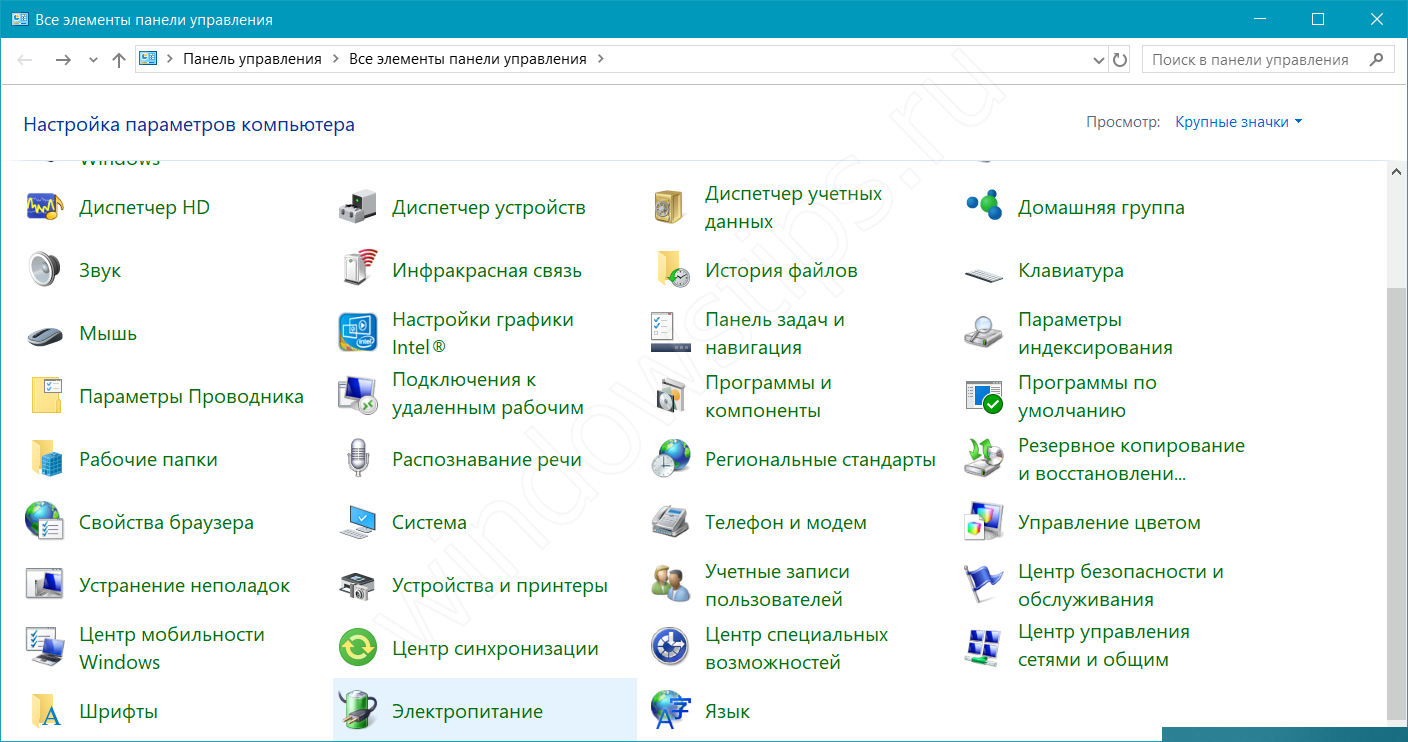Click Все элементы панели управления breadcrumb

tap(467, 59)
